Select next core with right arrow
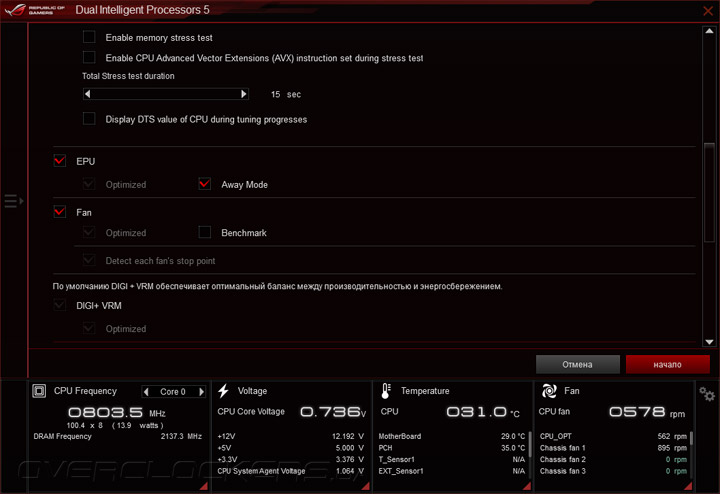Screen dimensions: 720x494 pos(201,392)
